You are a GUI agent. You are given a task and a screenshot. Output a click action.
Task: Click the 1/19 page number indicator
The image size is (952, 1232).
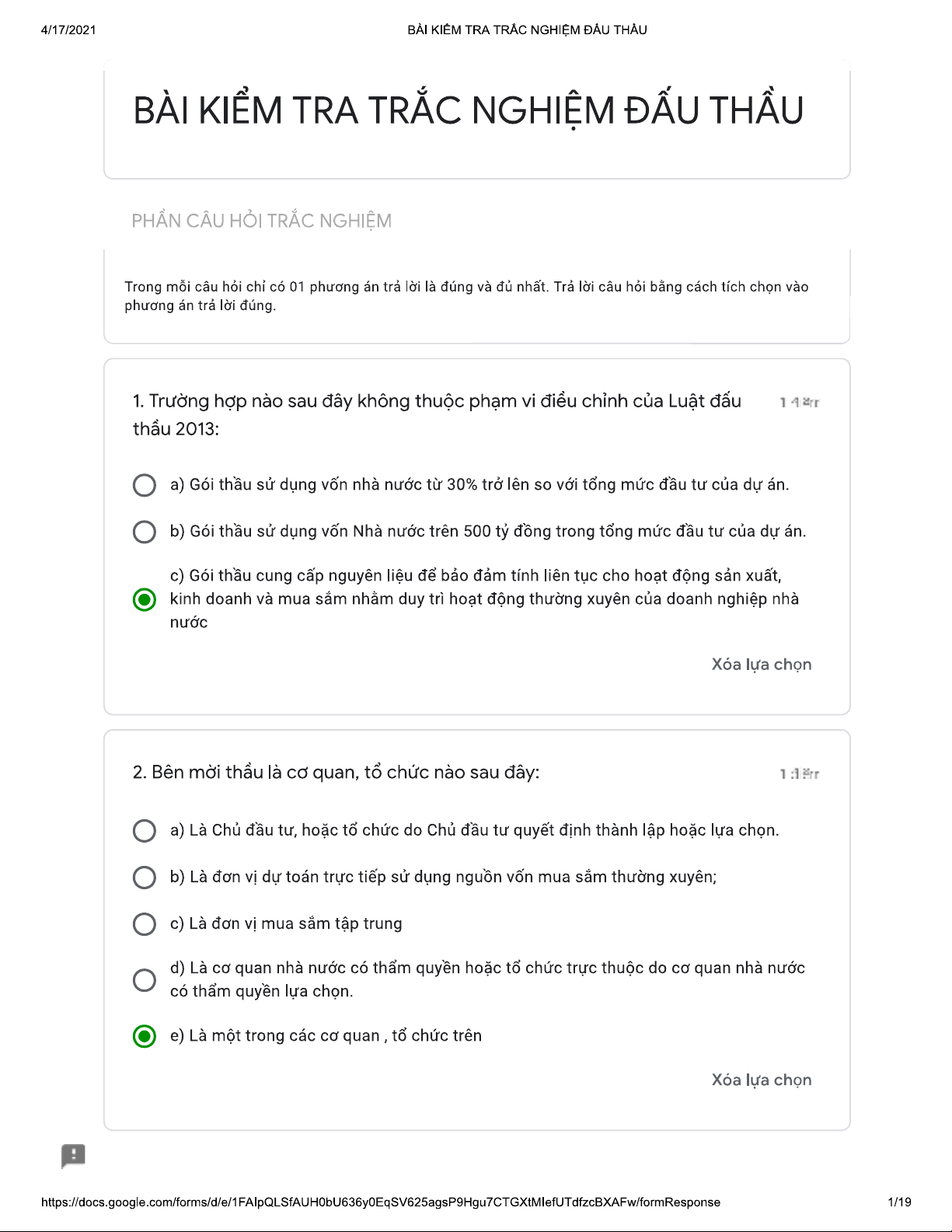[899, 1202]
